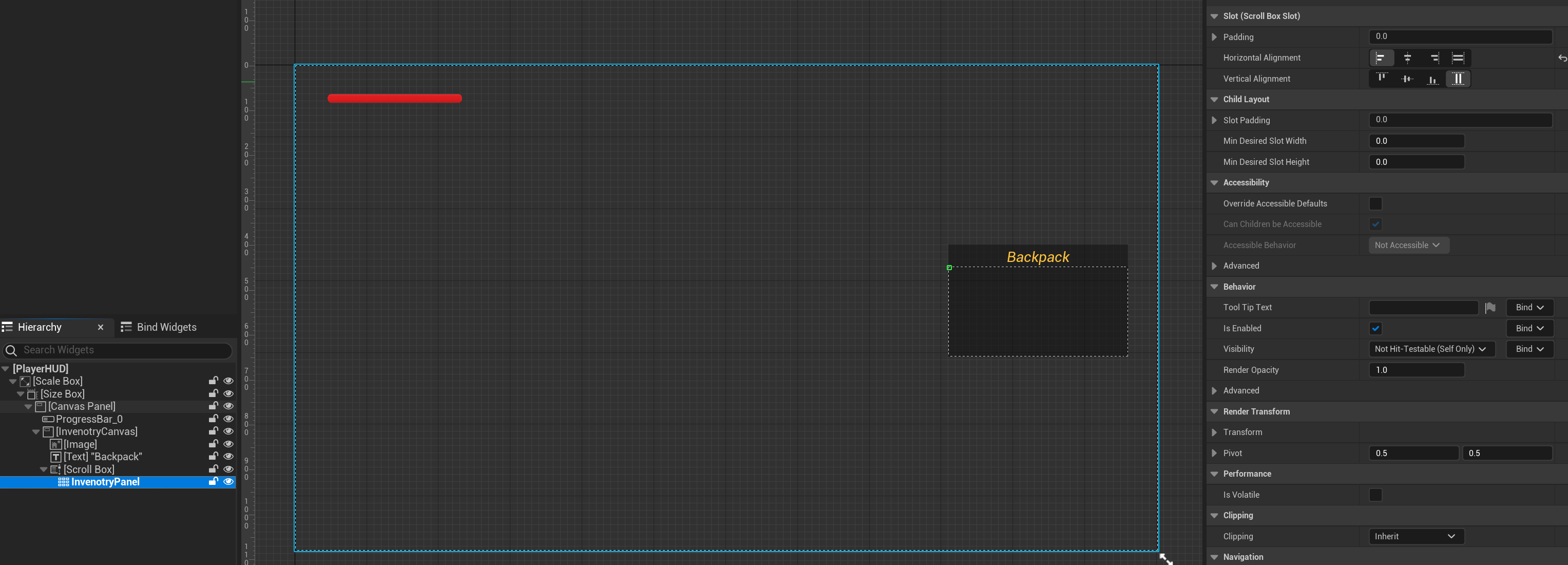1568x565 pixels.
Task: Click Bind button next to Is Enabled
Action: click(x=1529, y=328)
